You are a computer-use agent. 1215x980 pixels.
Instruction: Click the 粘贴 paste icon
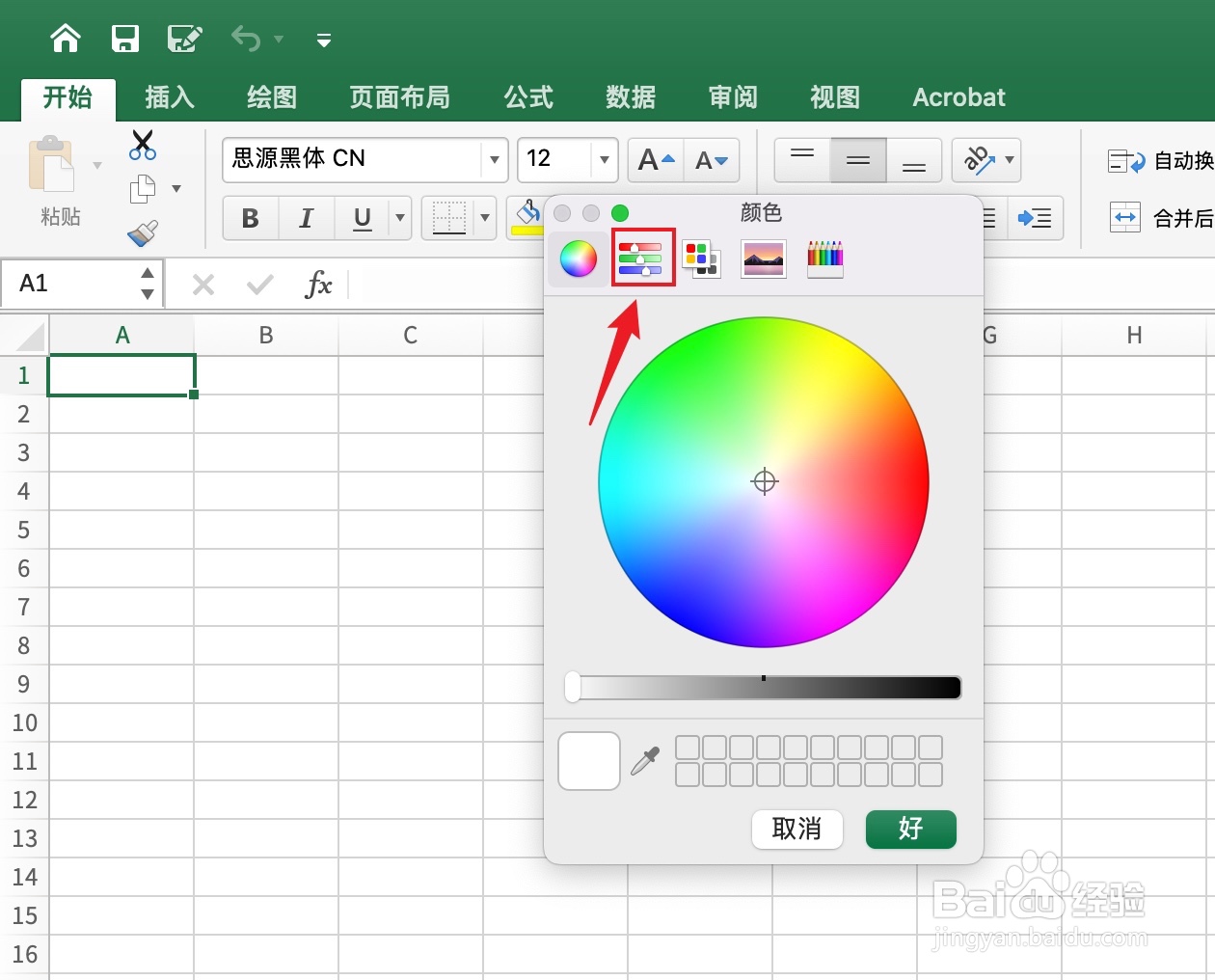coord(52,165)
